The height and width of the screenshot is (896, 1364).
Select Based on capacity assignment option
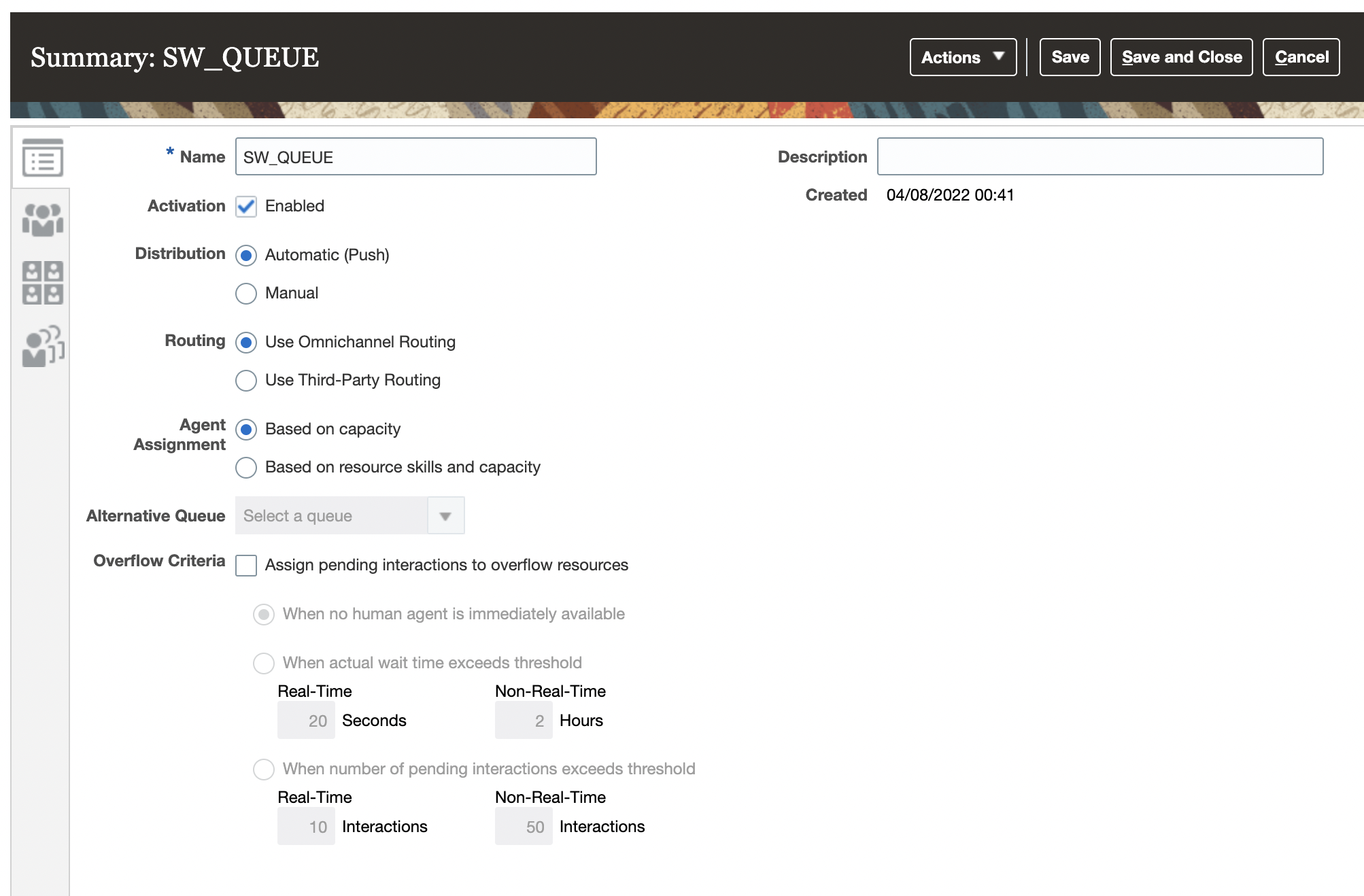point(246,430)
